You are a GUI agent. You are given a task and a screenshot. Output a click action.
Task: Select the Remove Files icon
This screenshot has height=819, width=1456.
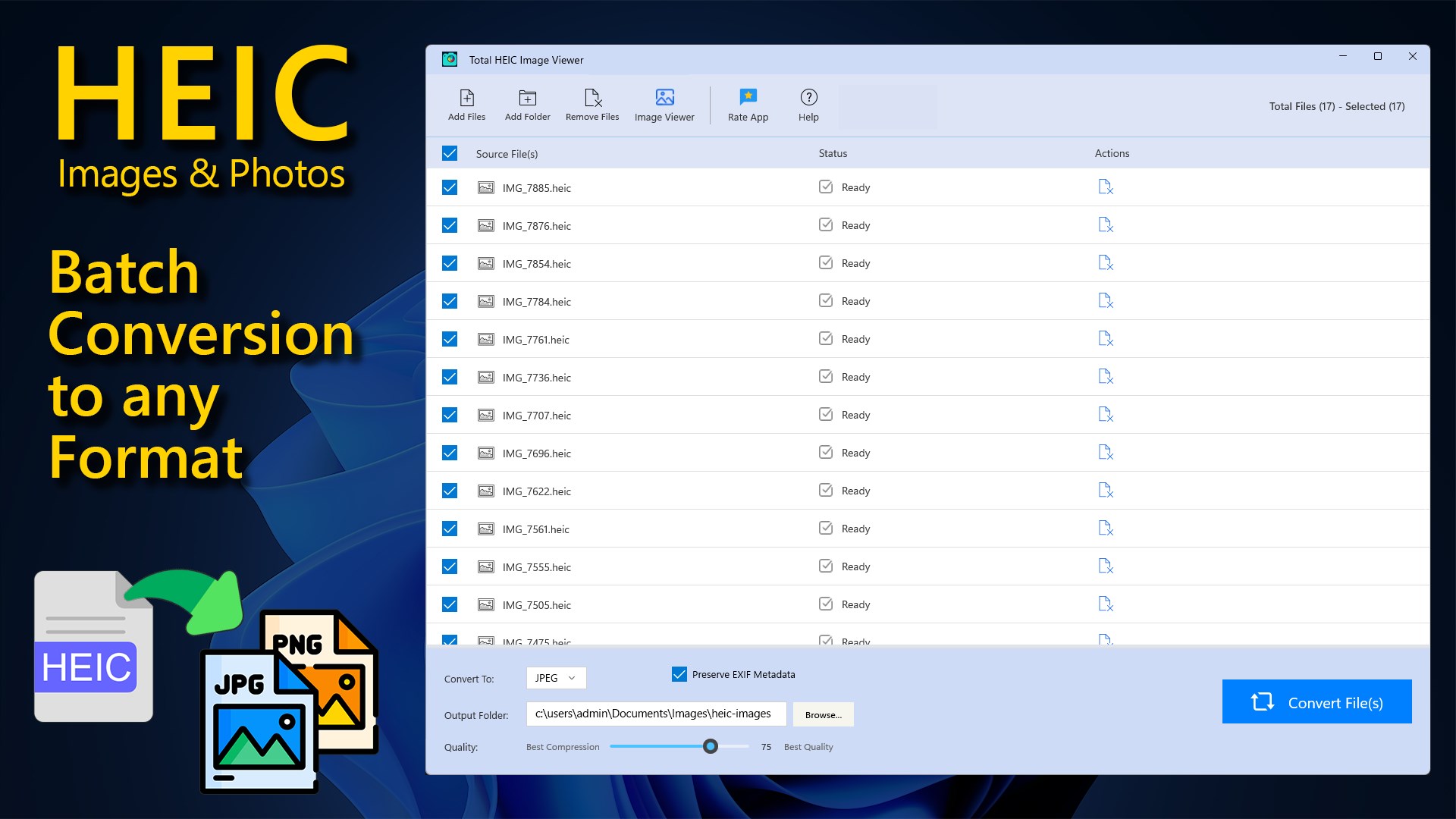point(592,105)
